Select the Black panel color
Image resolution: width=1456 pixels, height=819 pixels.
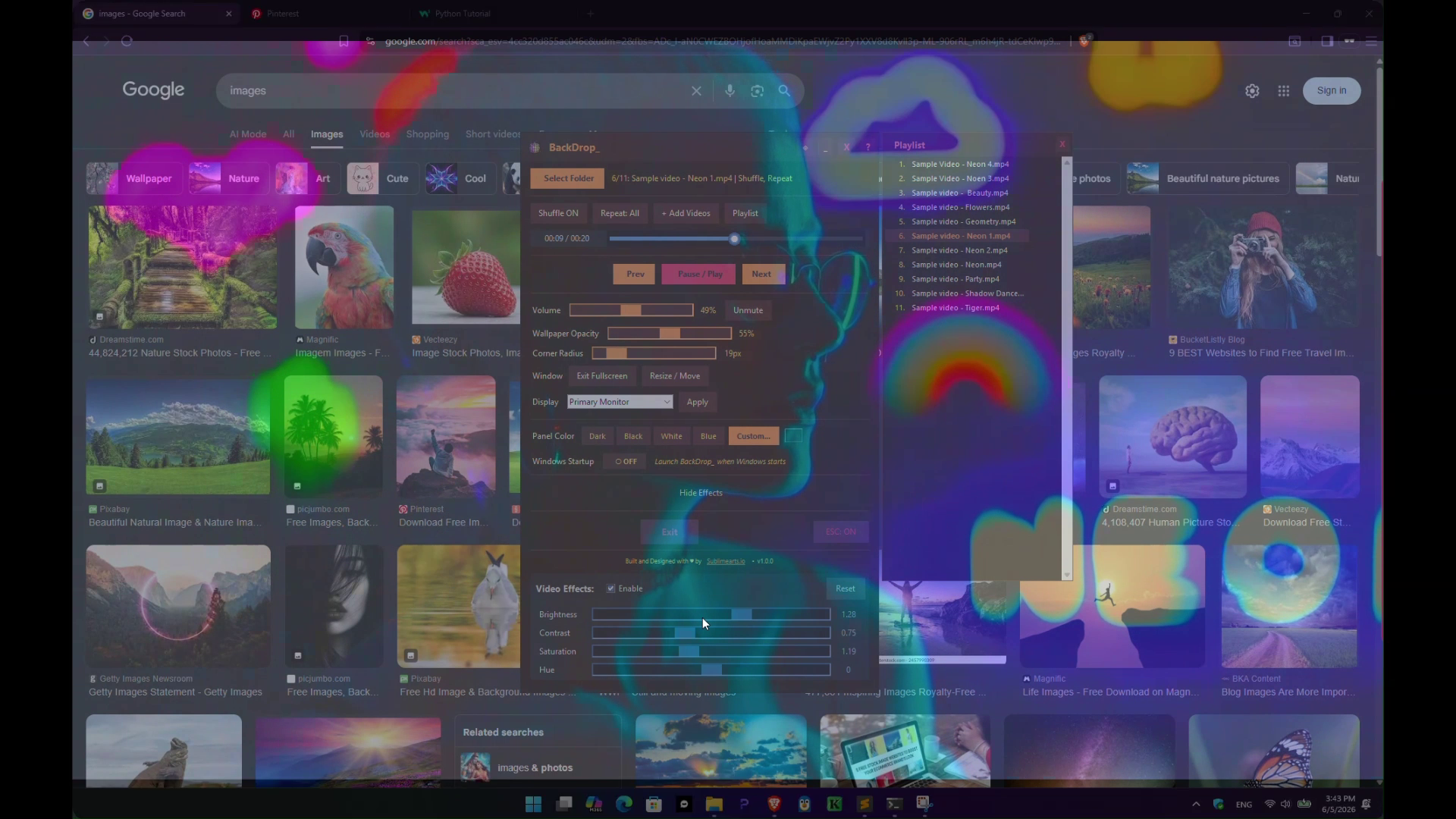[633, 436]
